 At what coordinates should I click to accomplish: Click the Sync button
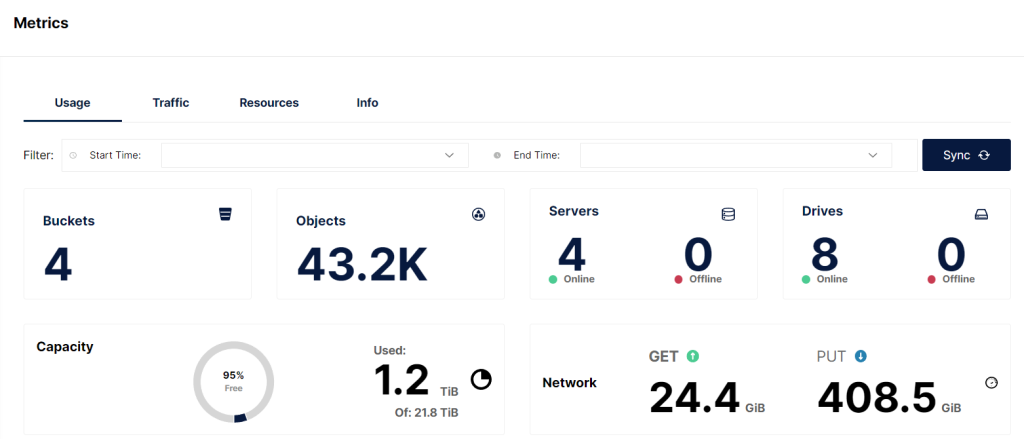pyautogui.click(x=967, y=155)
